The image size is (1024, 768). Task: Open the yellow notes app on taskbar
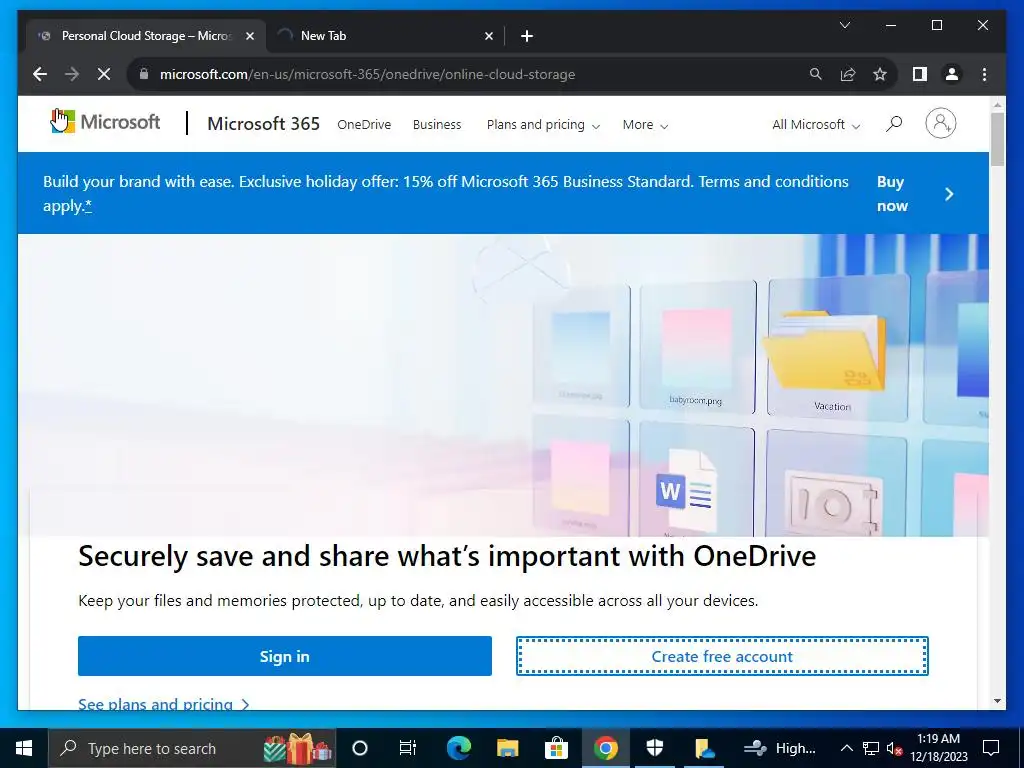[x=704, y=748]
